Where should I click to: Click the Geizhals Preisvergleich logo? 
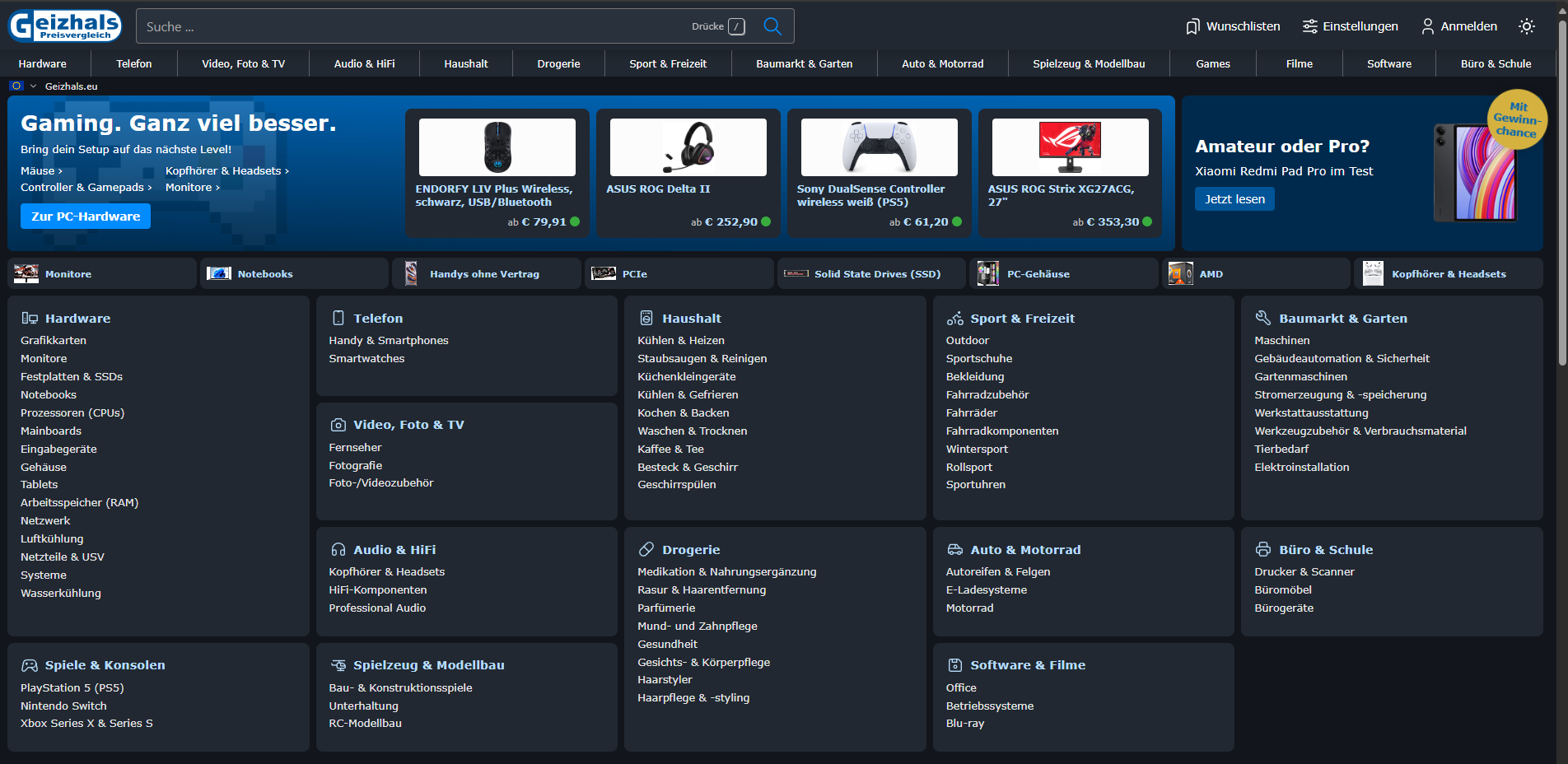pos(65,26)
